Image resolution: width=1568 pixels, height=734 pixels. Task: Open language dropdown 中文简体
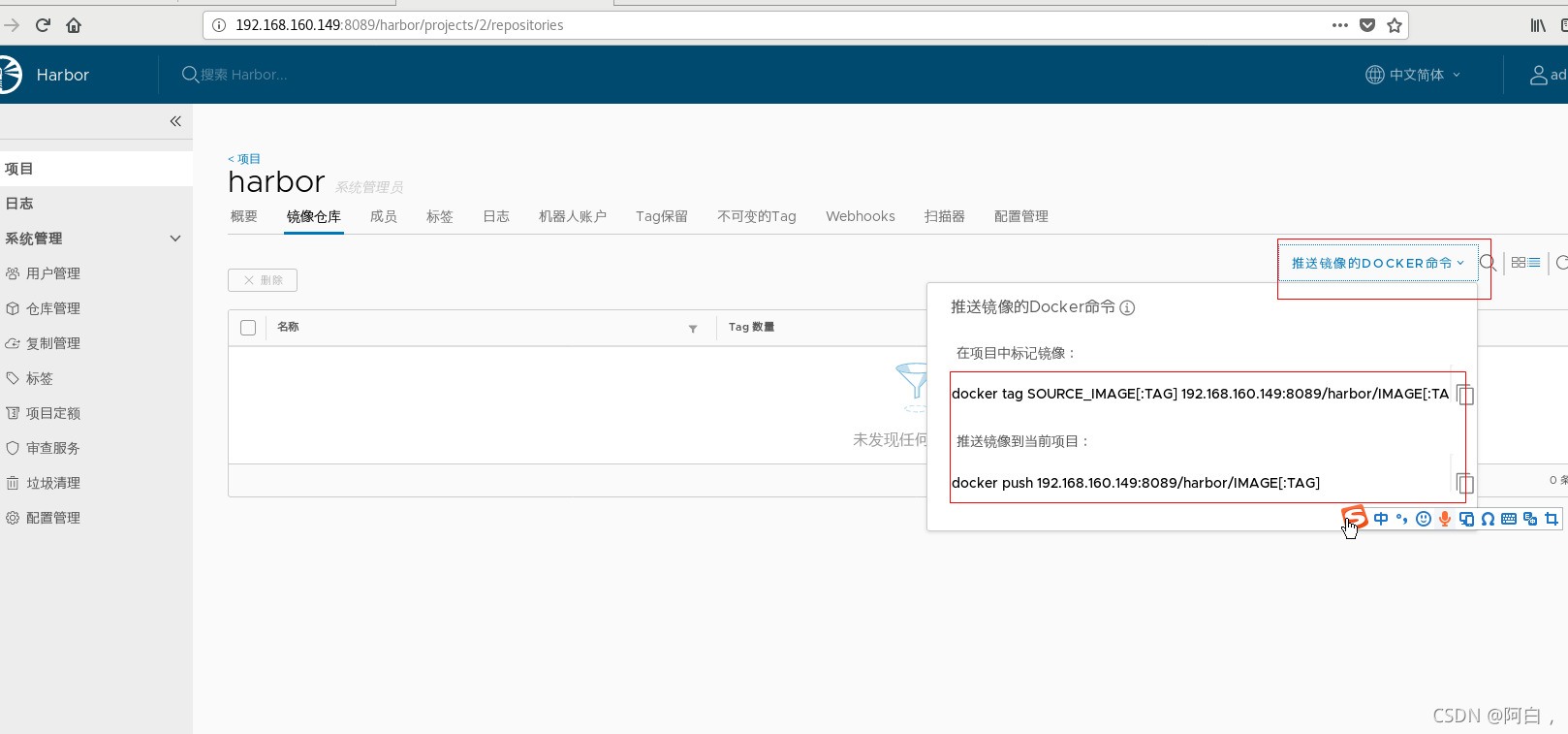[x=1413, y=75]
